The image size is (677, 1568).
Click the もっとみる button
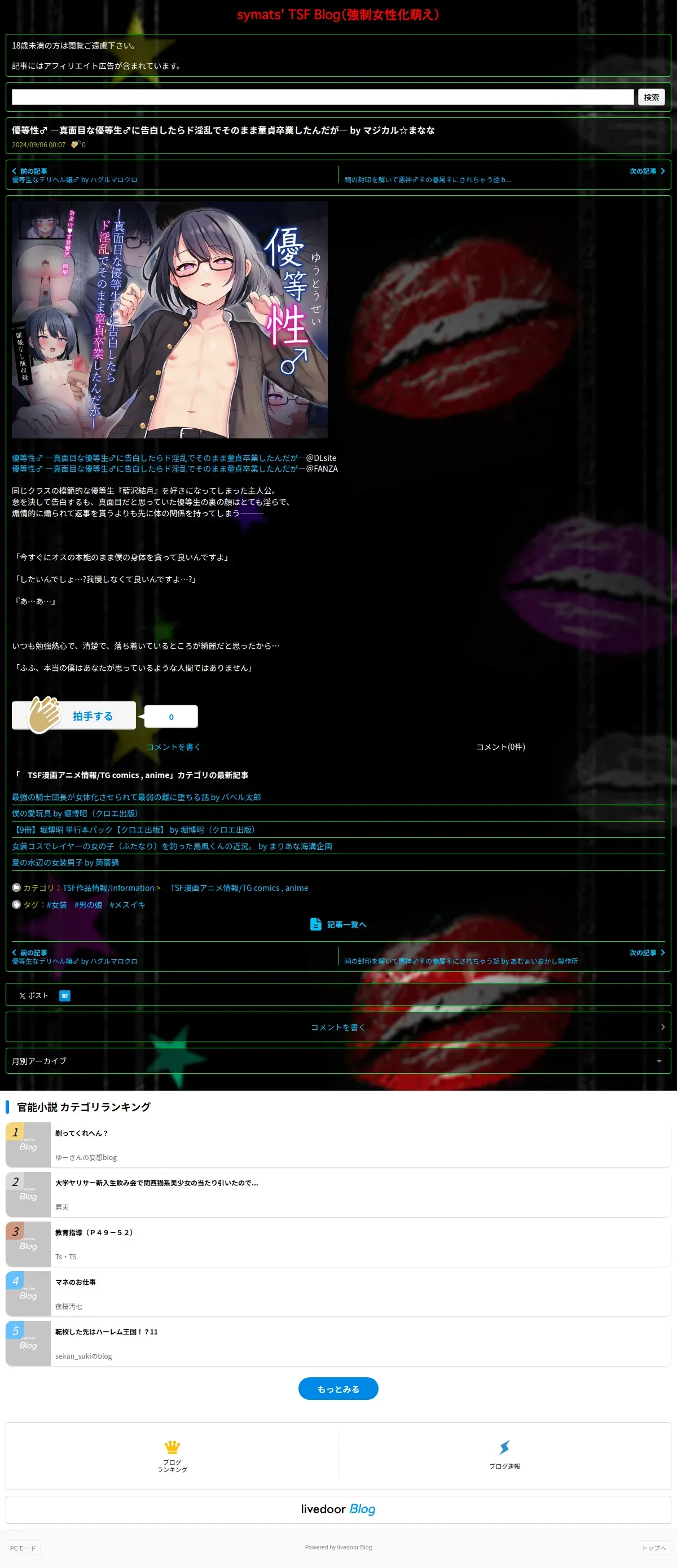(x=338, y=1389)
